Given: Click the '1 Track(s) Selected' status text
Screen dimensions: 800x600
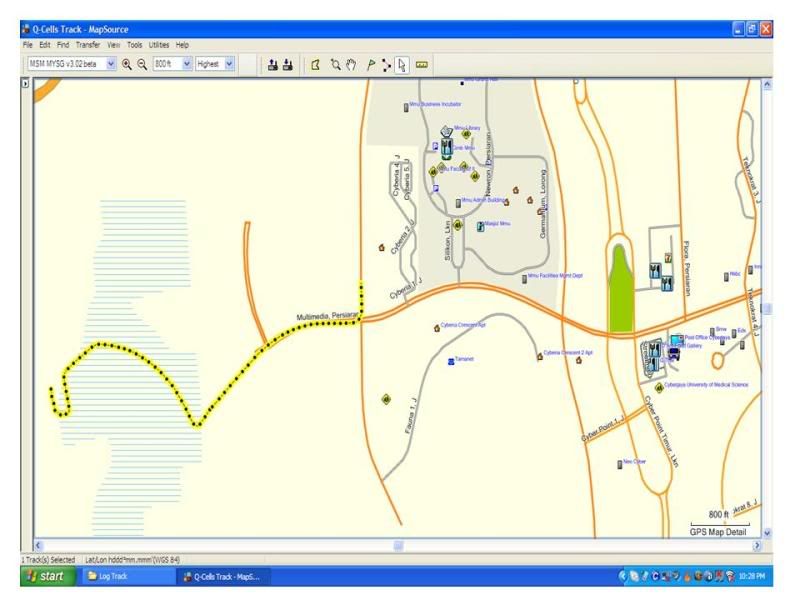Looking at the screenshot, I should pos(48,560).
